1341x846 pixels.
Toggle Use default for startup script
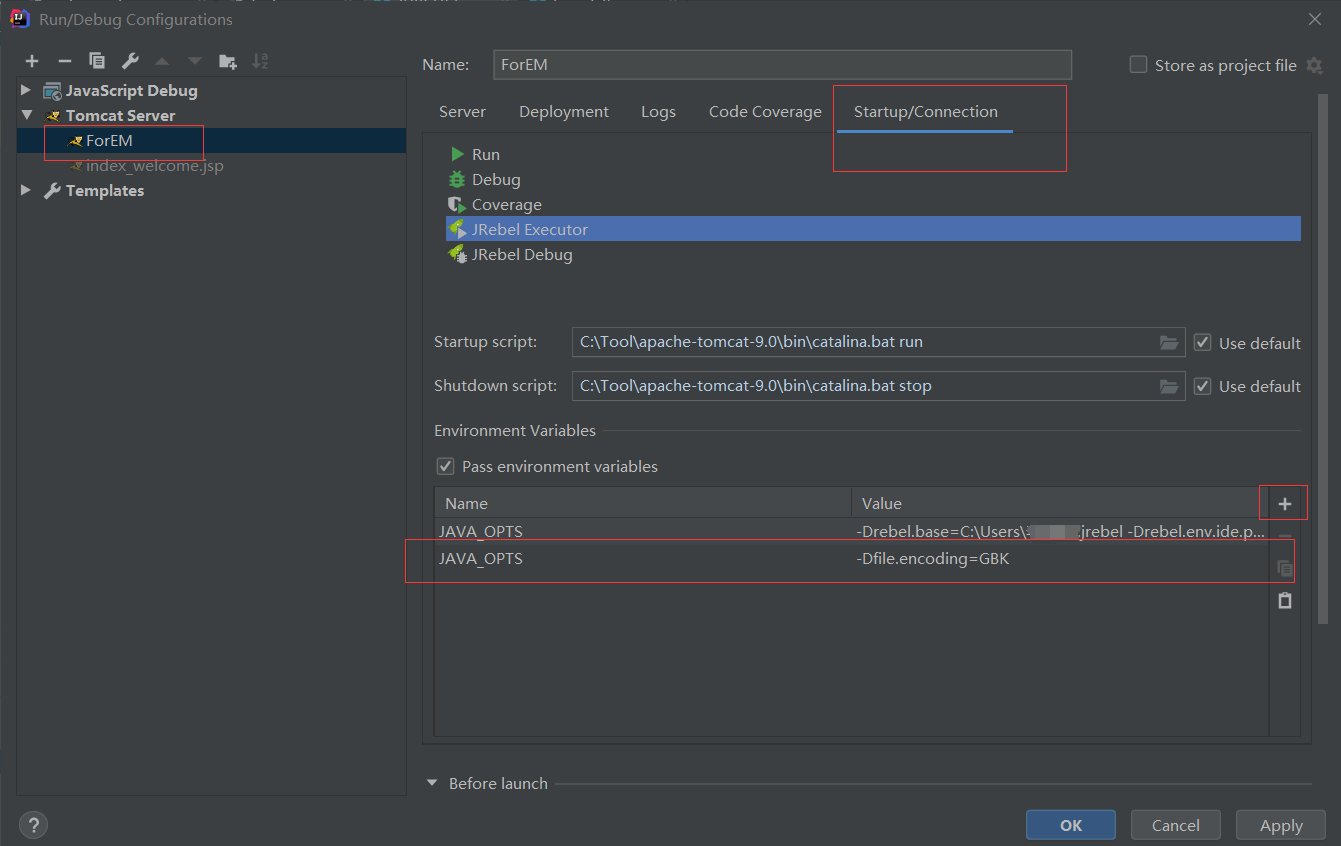coord(1202,343)
